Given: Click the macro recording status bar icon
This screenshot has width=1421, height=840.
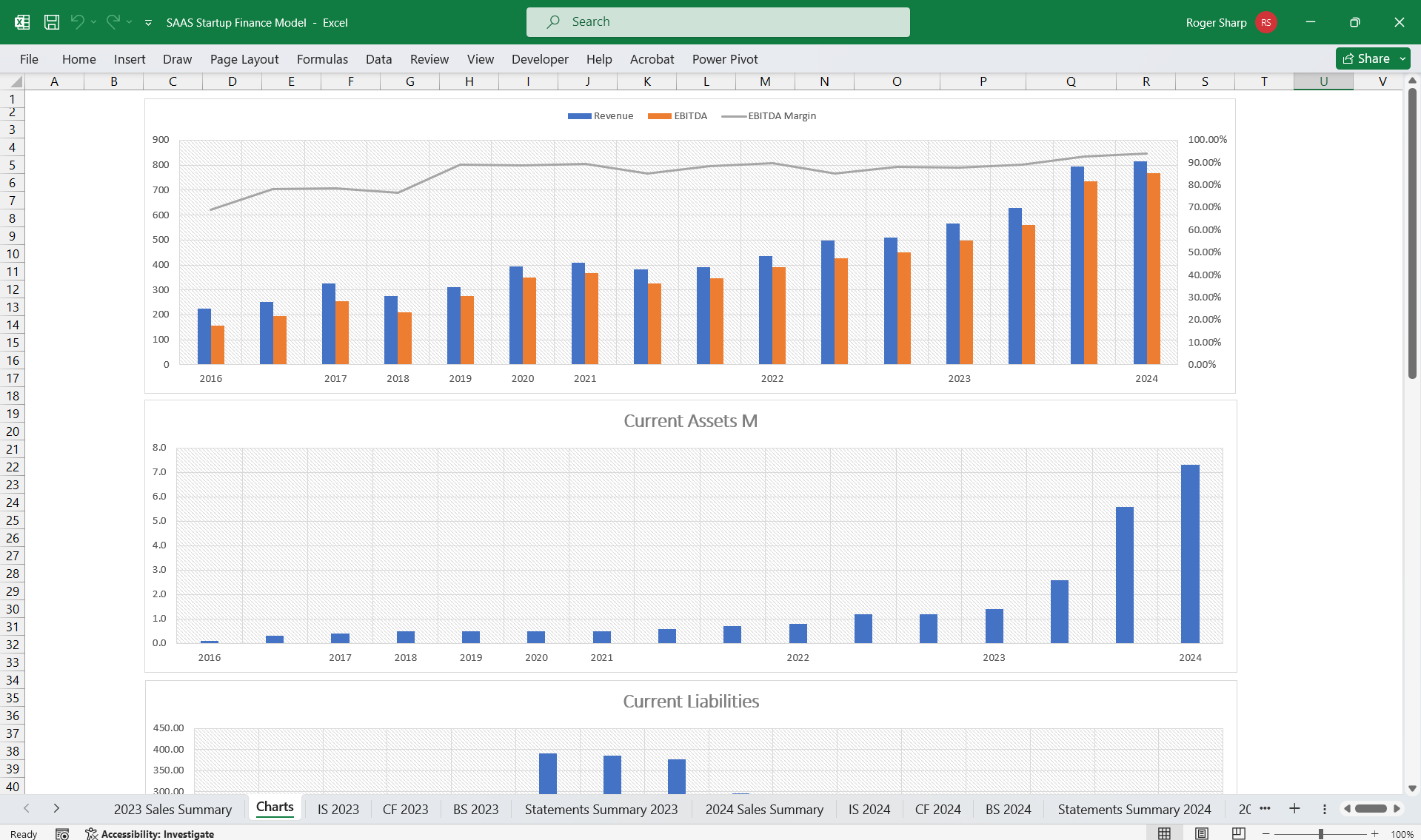Looking at the screenshot, I should (x=62, y=834).
